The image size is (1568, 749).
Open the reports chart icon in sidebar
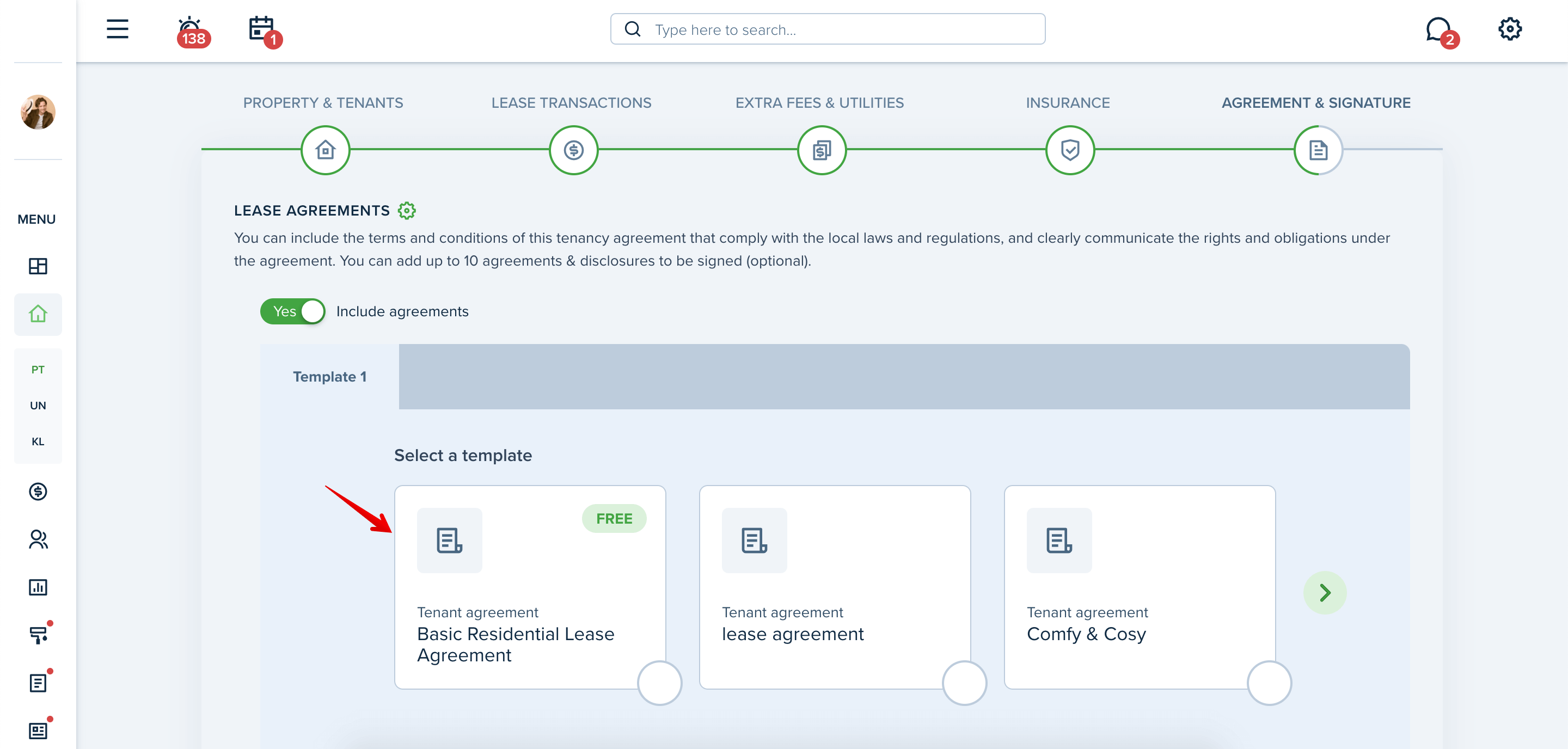click(38, 587)
